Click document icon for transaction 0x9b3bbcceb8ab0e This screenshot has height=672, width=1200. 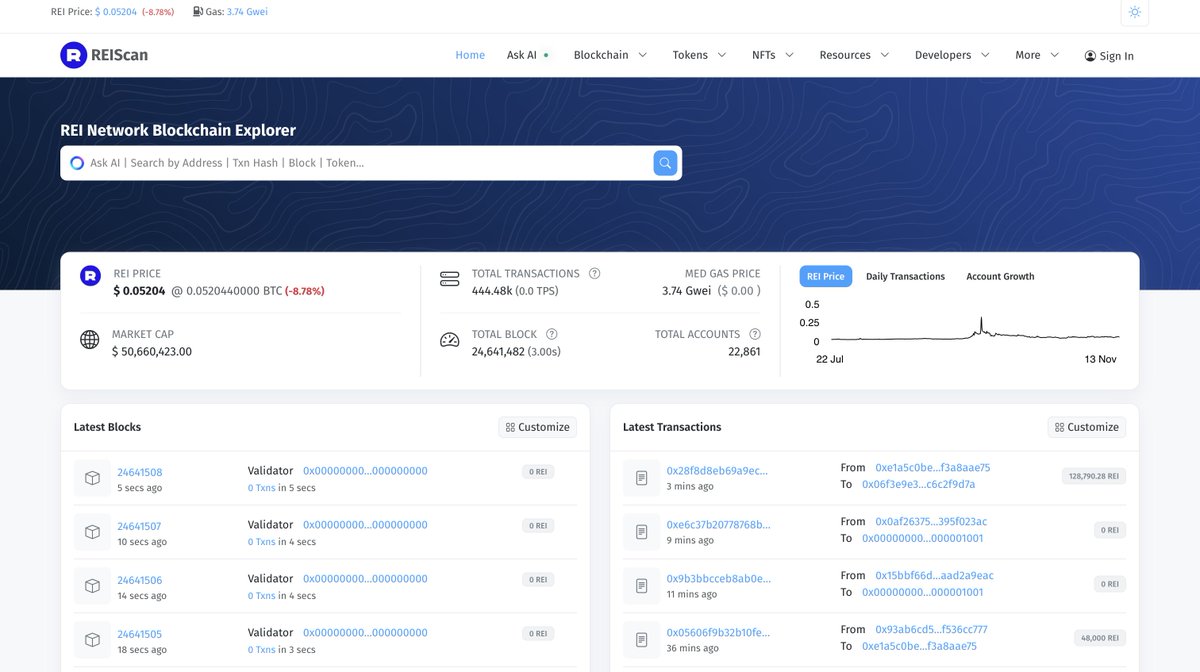(x=641, y=587)
